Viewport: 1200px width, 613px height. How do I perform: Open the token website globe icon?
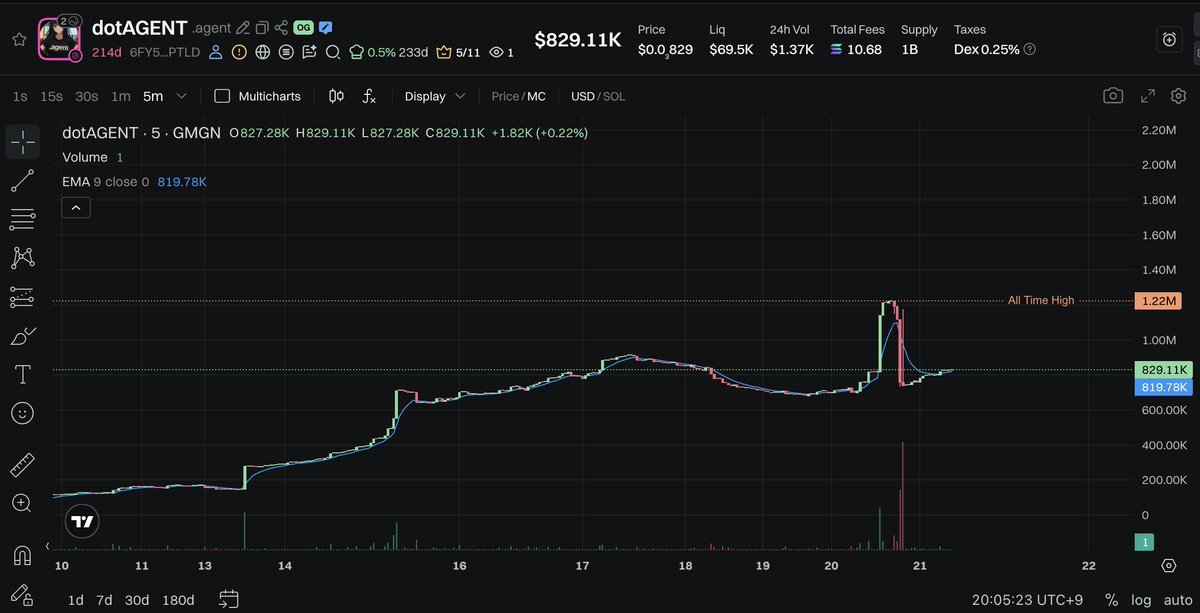[x=262, y=51]
